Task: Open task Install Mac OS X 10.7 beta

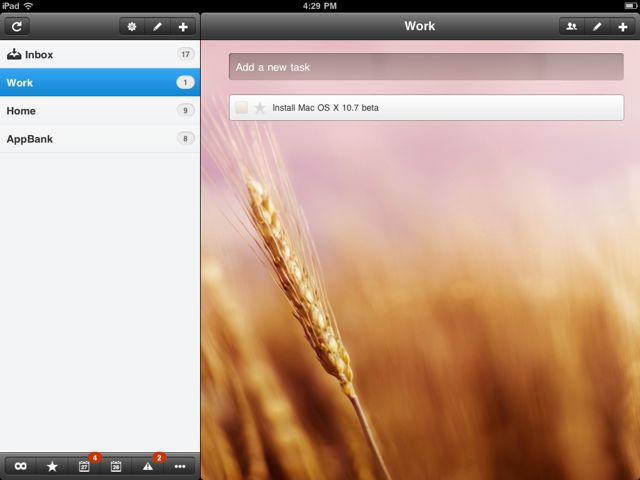Action: (427, 108)
